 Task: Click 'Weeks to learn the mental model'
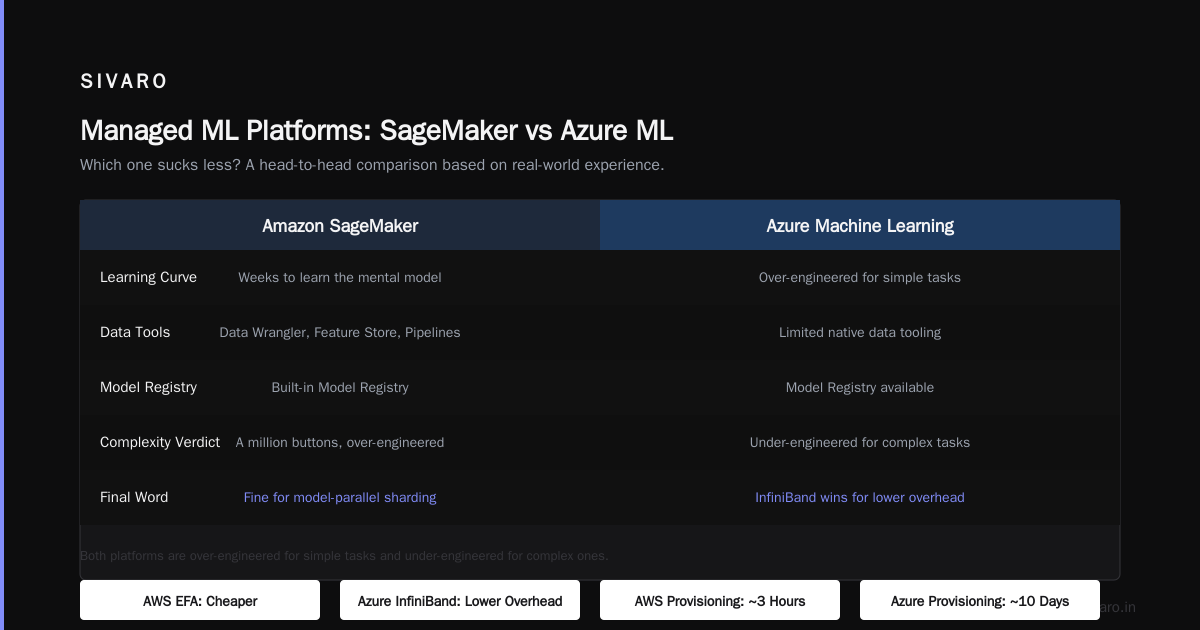point(340,277)
